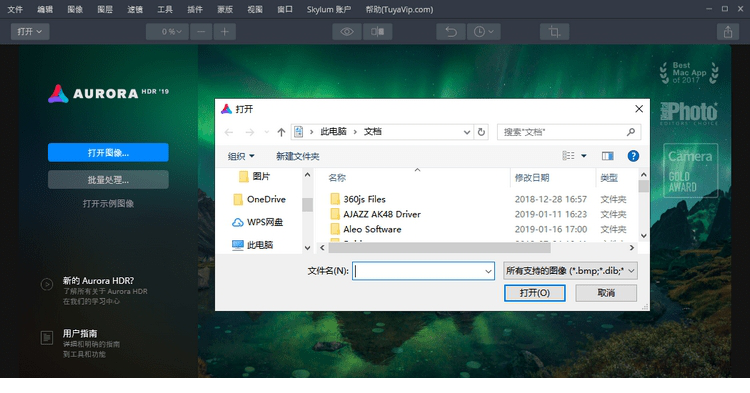This screenshot has height=393, width=750.
Task: Click the zoom out minus button
Action: (x=201, y=32)
